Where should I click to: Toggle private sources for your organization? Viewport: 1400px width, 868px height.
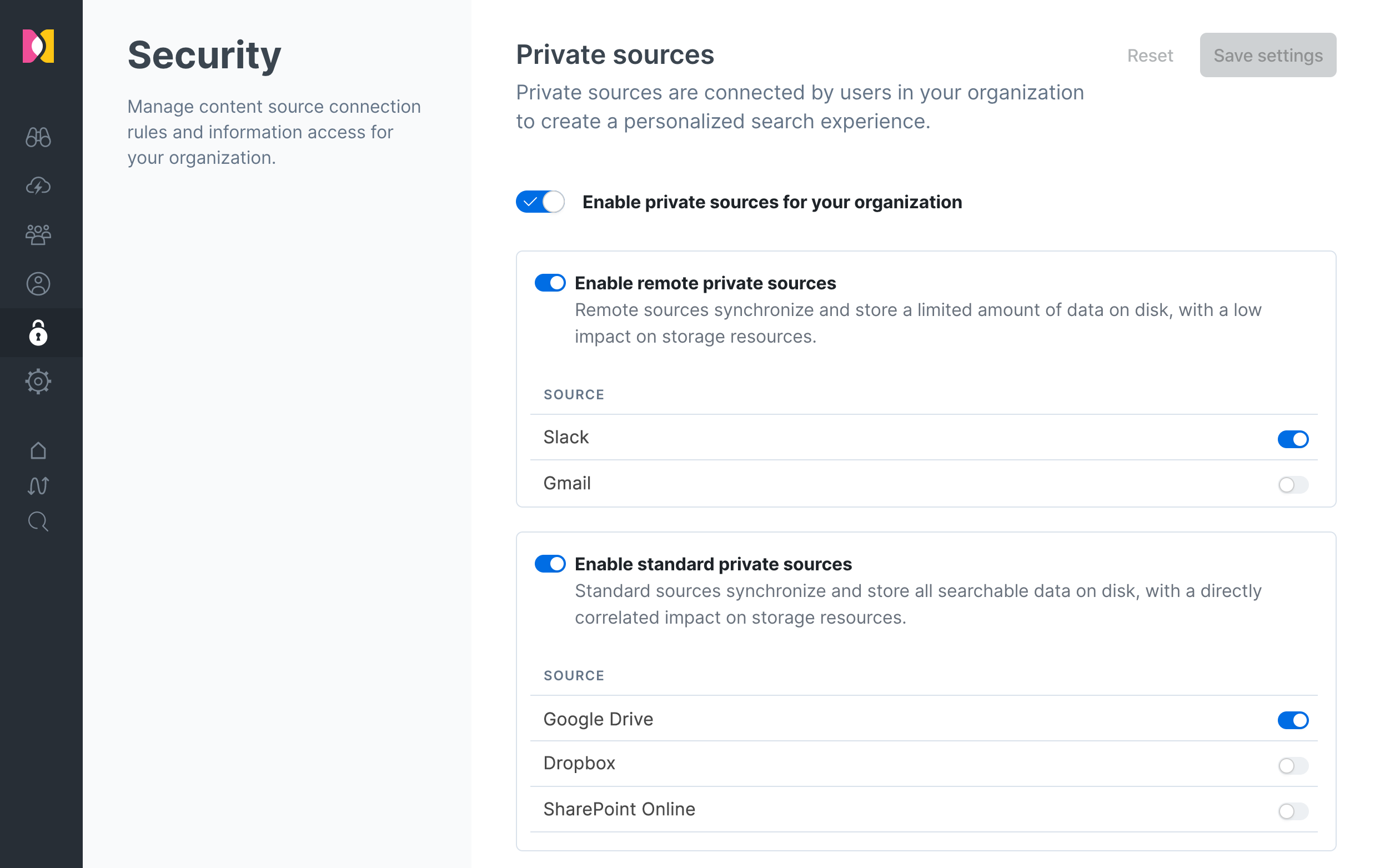(540, 202)
